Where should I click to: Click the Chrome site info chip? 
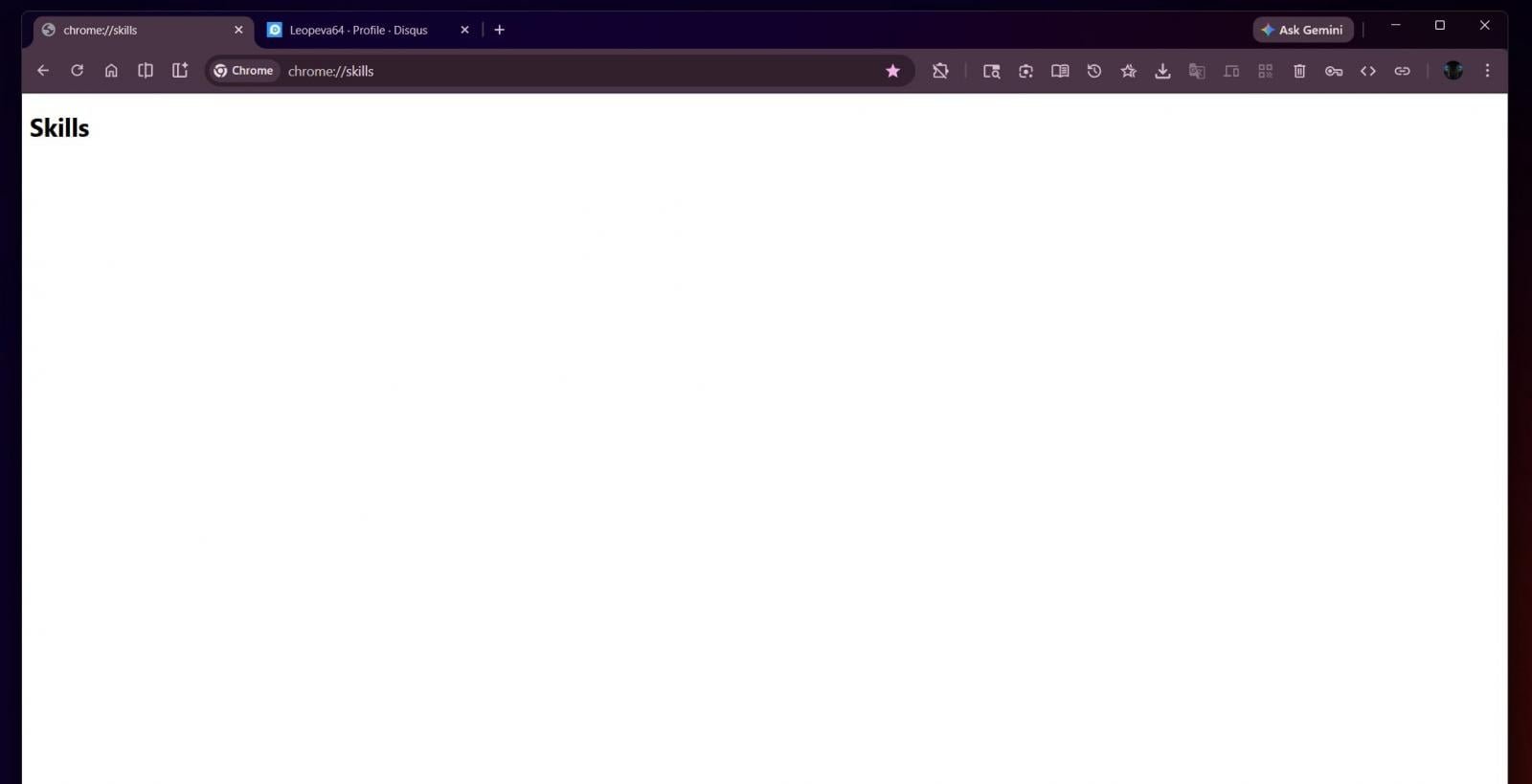244,71
